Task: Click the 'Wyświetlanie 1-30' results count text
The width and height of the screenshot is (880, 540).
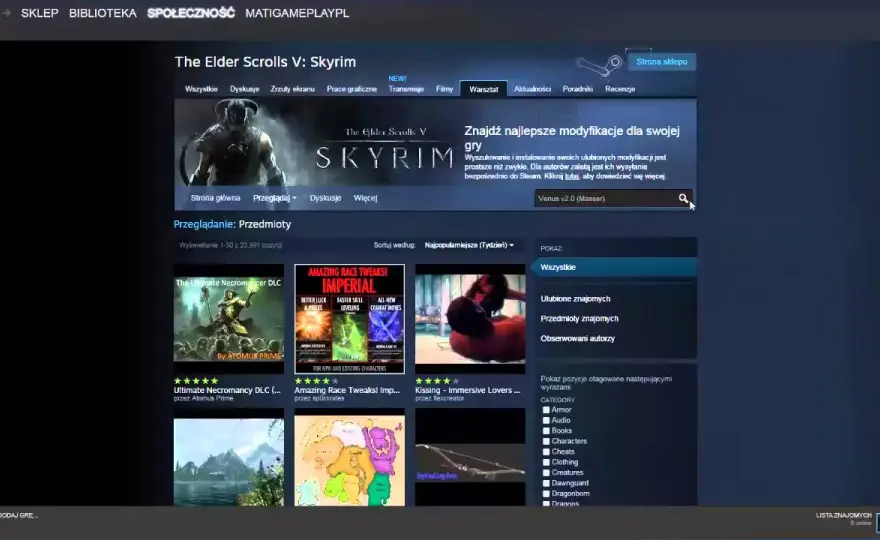Action: pyautogui.click(x=230, y=245)
